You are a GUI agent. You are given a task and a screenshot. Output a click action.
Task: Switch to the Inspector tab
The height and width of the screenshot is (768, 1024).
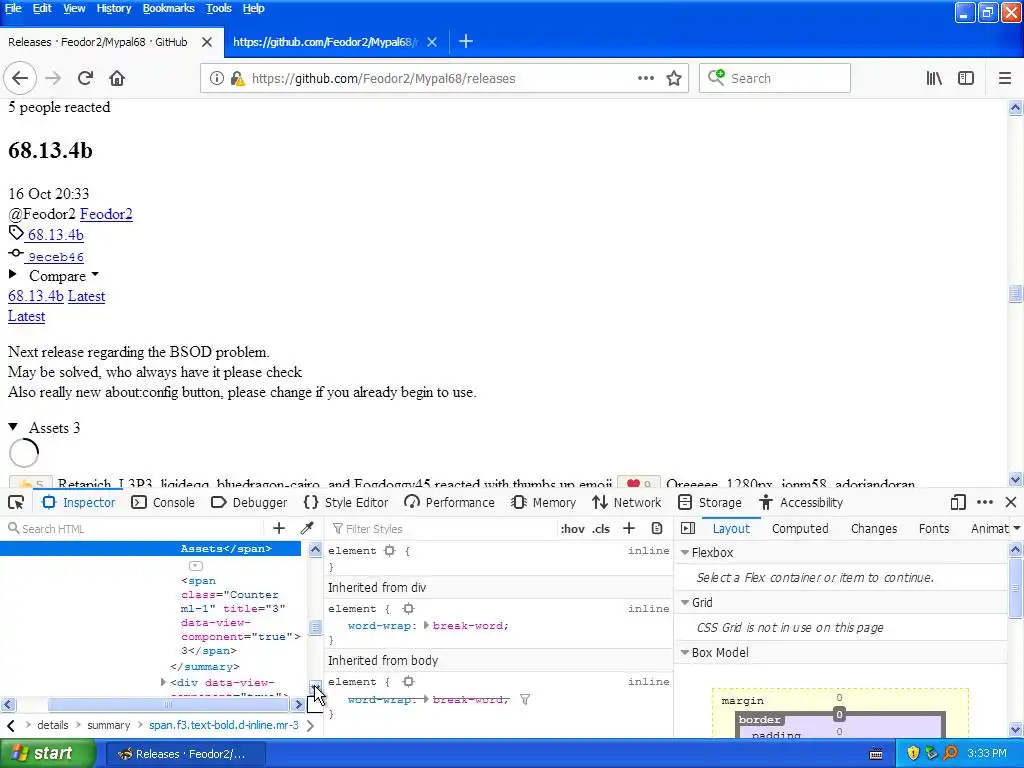pyautogui.click(x=78, y=502)
